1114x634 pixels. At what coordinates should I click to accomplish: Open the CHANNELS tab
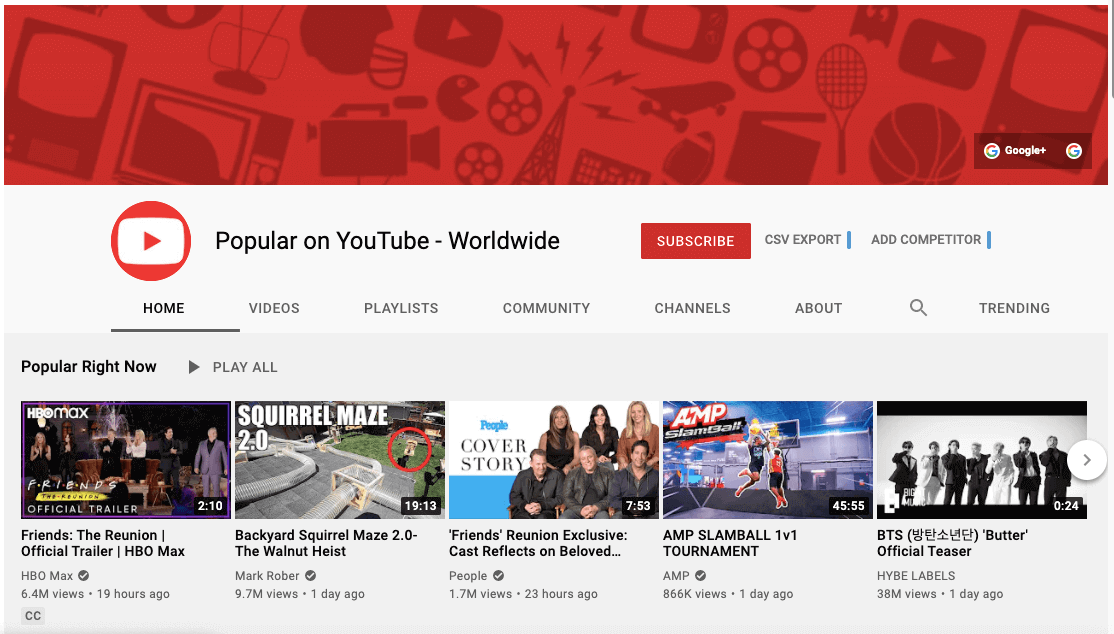(692, 308)
